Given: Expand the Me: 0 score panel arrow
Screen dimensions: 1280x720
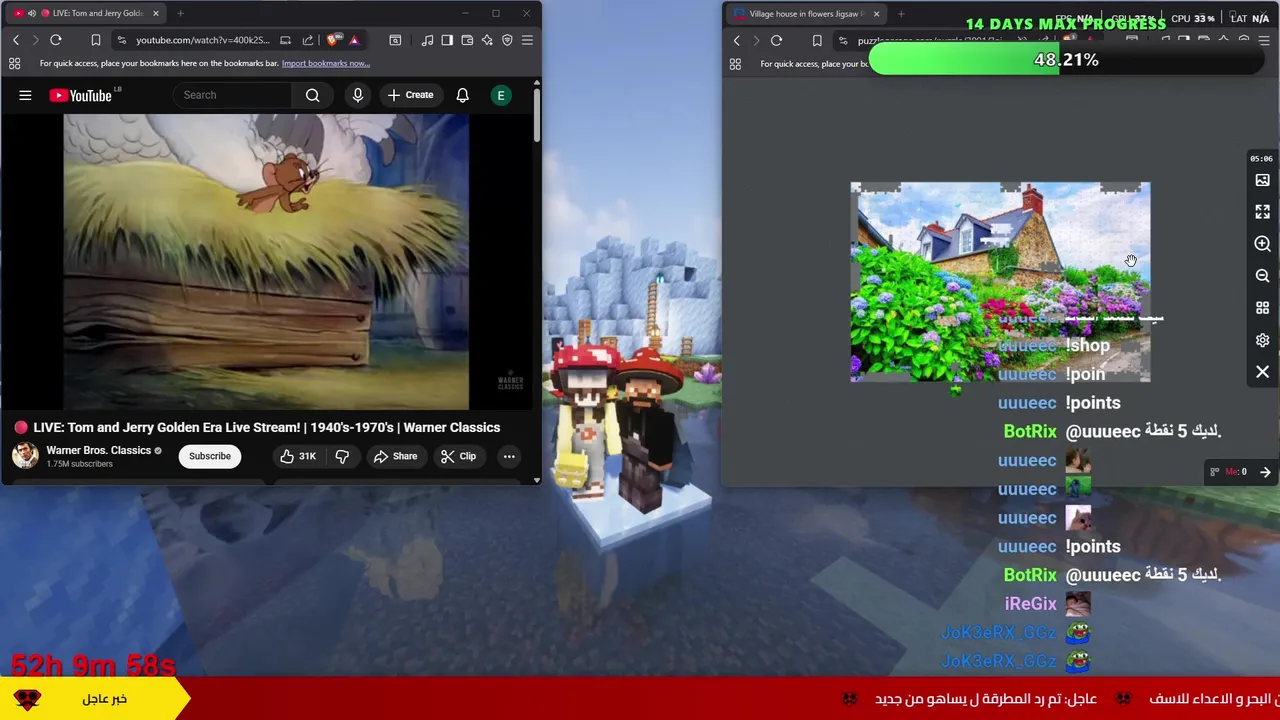Looking at the screenshot, I should click(1265, 472).
